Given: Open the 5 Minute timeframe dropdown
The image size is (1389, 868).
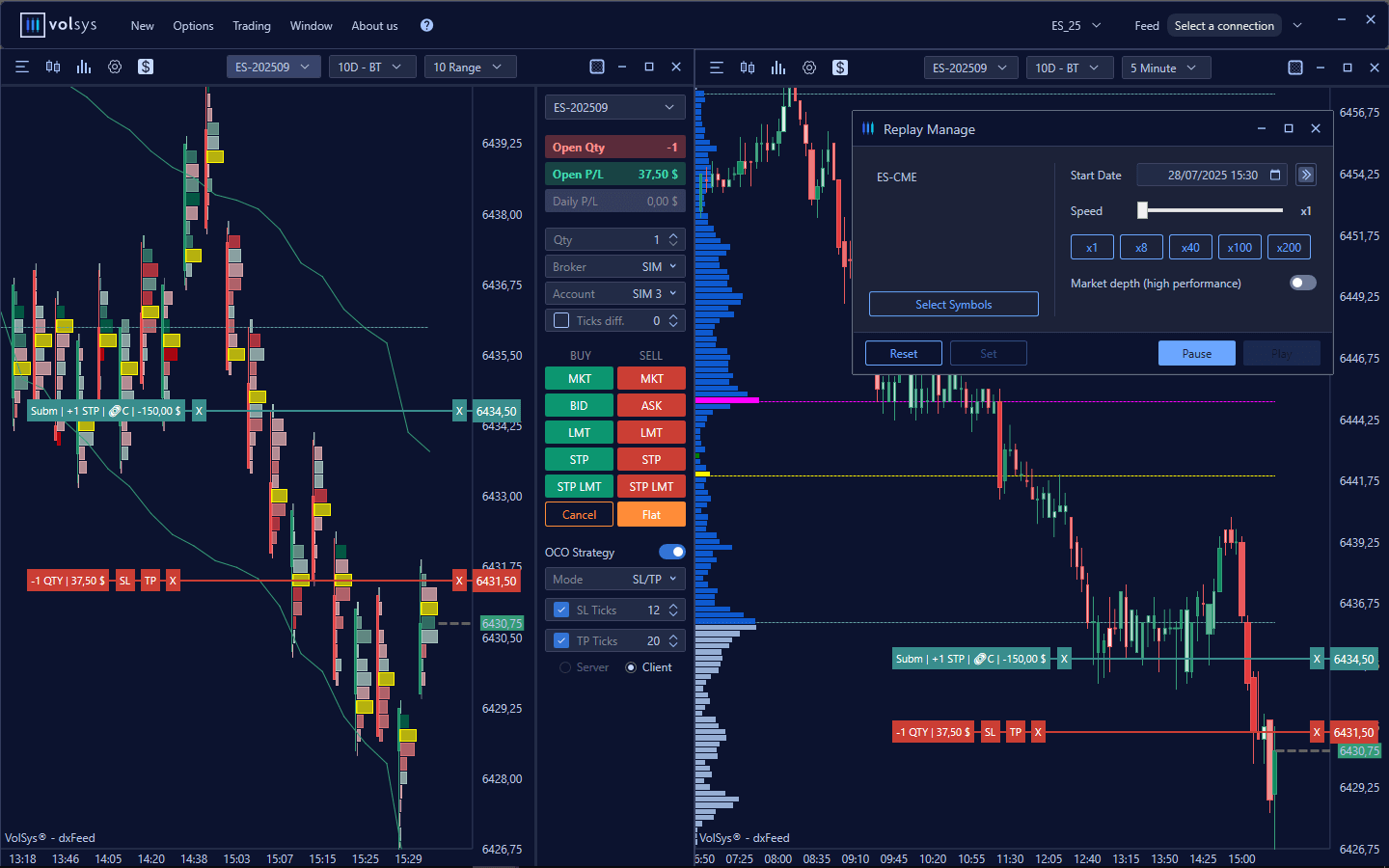Looking at the screenshot, I should pyautogui.click(x=1164, y=68).
